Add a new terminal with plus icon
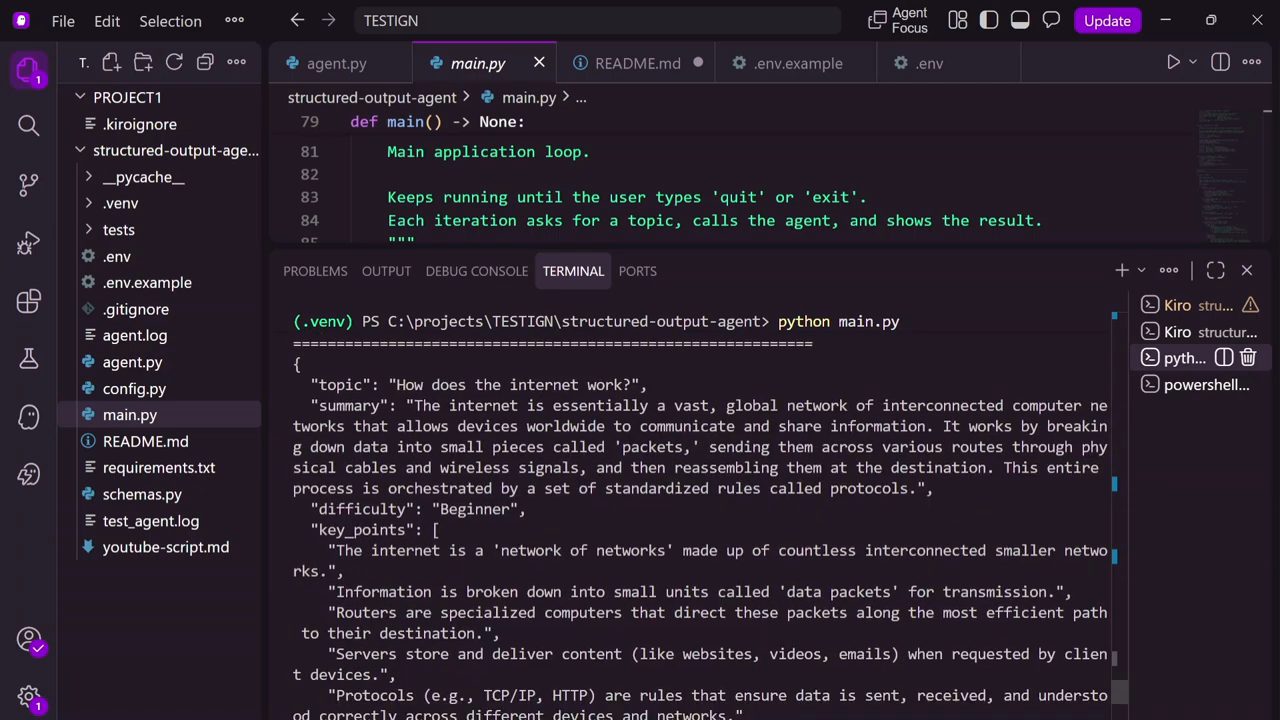1280x720 pixels. coord(1122,270)
